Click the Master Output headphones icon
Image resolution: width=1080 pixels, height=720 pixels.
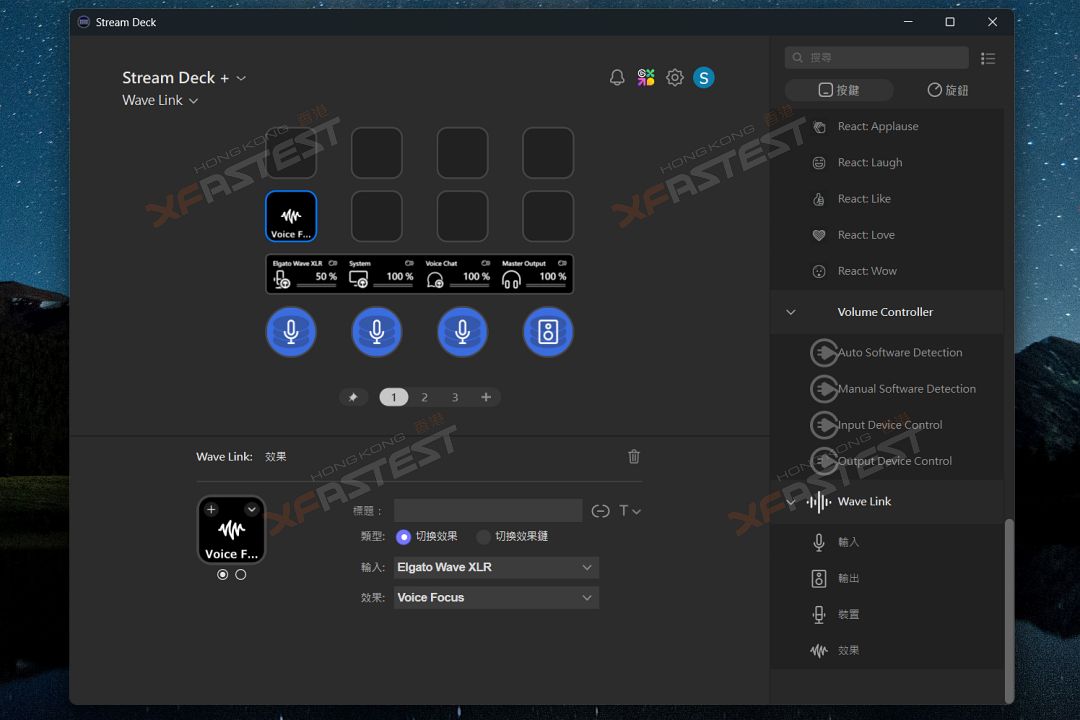(x=511, y=279)
